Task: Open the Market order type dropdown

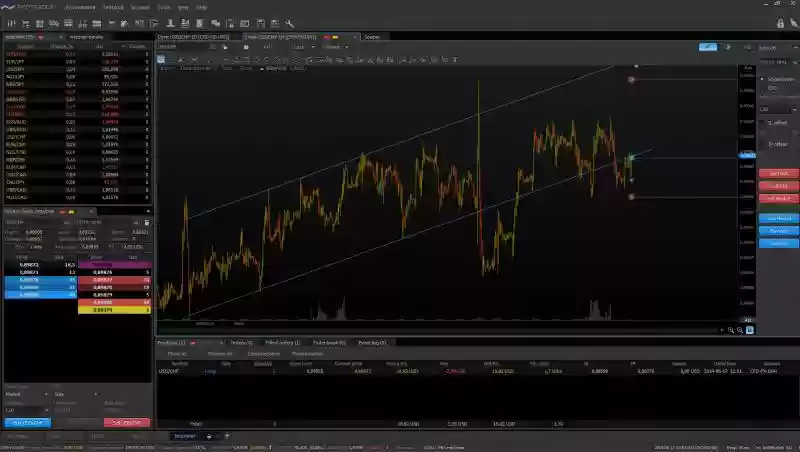Action: point(27,394)
